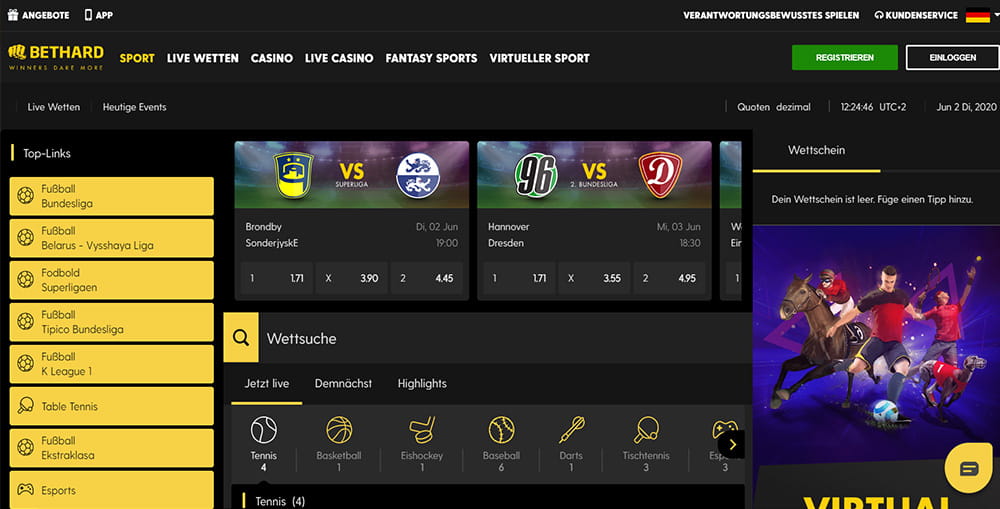The image size is (1000, 509).
Task: Click the Registrieren button
Action: (844, 57)
